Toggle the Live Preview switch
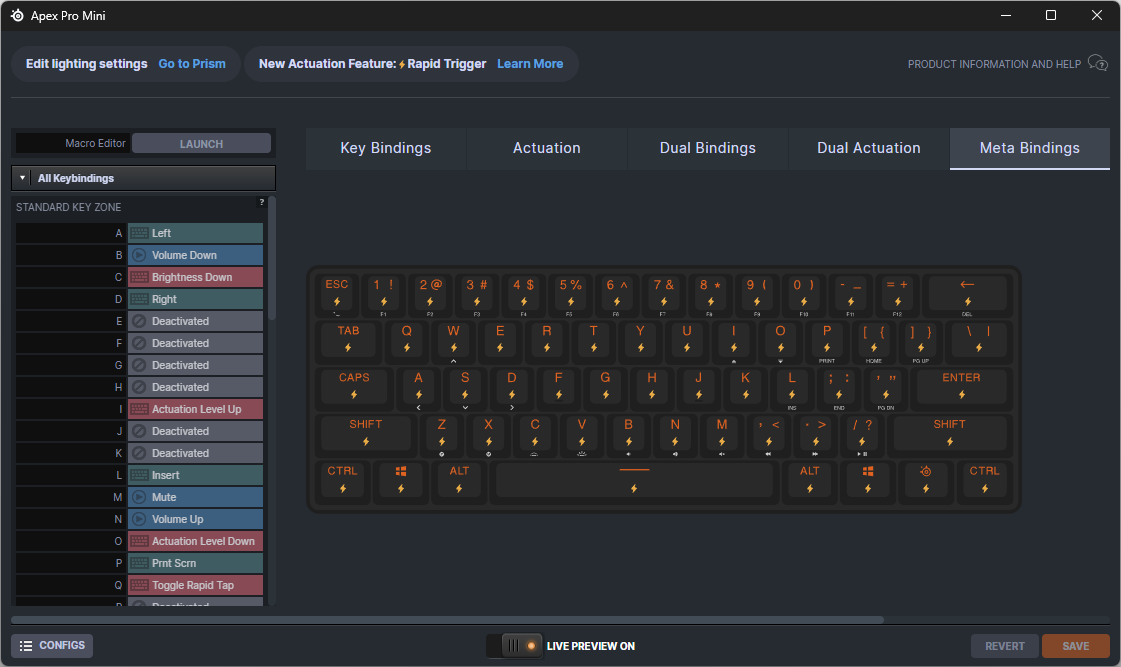Image resolution: width=1121 pixels, height=667 pixels. pyautogui.click(x=514, y=646)
